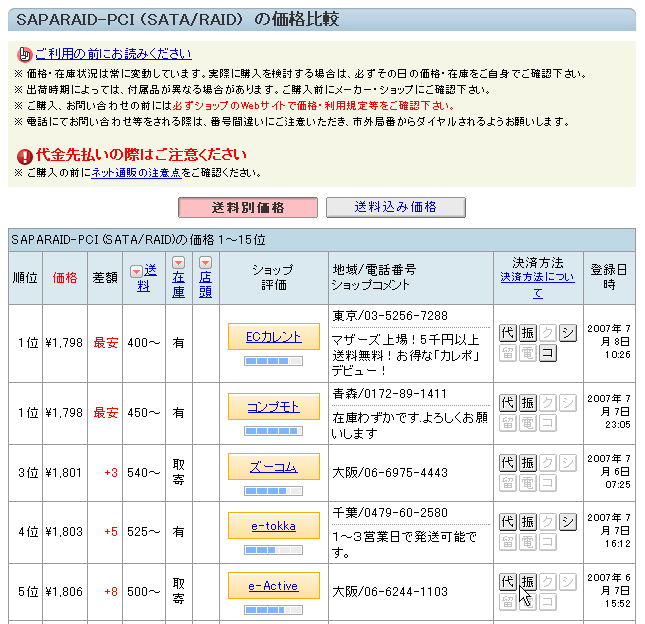Click the 振 payment icon in ズーコム row
Image resolution: width=645 pixels, height=624 pixels.
528,463
